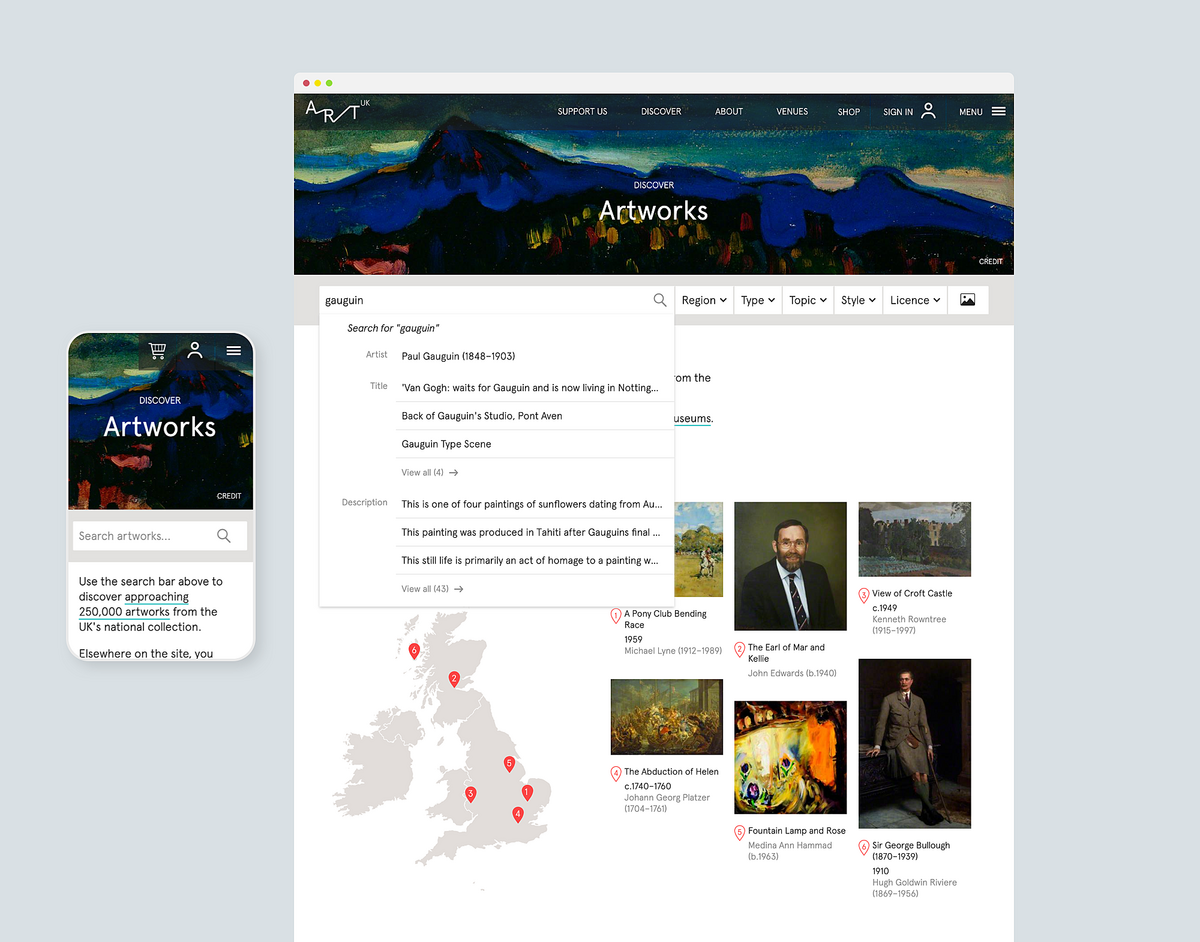The height and width of the screenshot is (942, 1200).
Task: Select the user account icon in the mobile header
Action: pos(194,351)
